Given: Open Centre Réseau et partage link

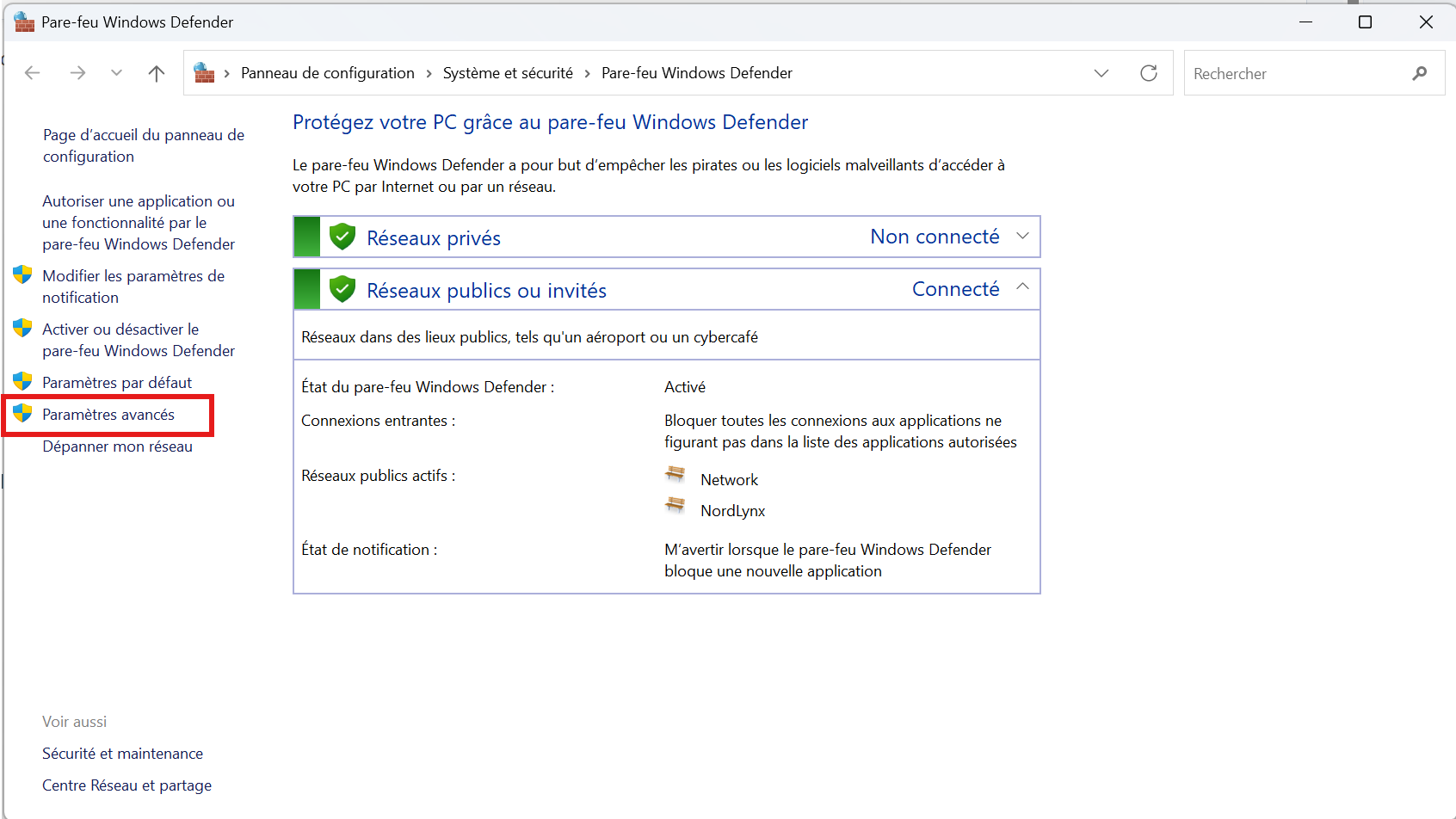Looking at the screenshot, I should point(126,785).
